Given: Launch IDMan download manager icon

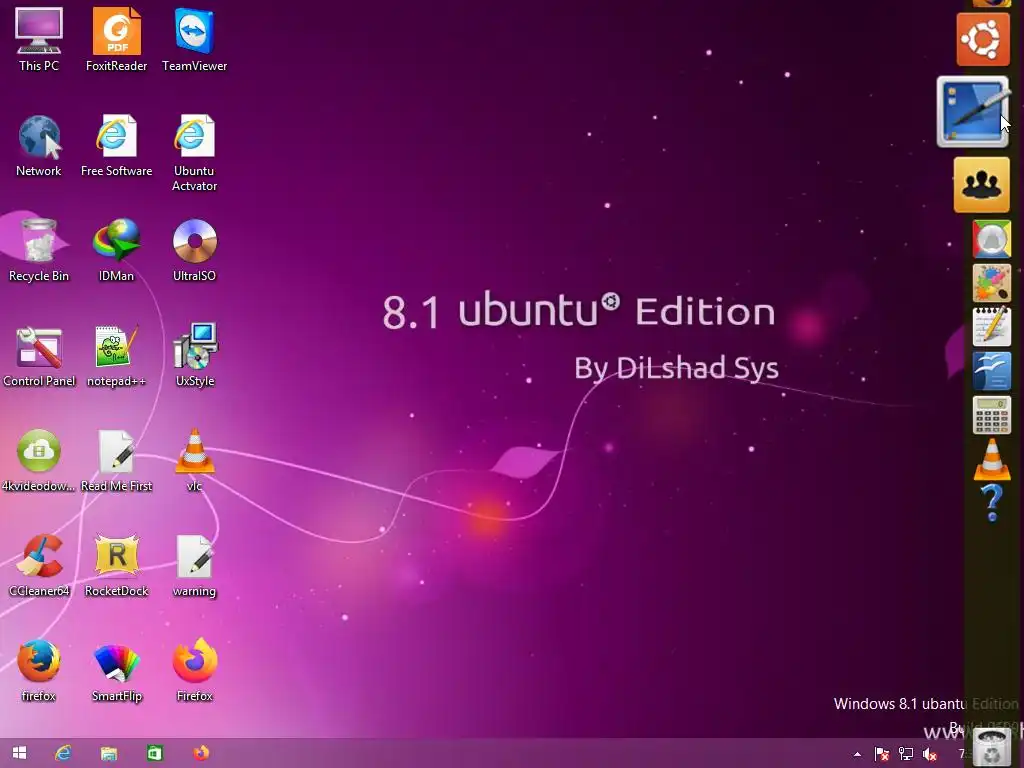Looking at the screenshot, I should click(x=116, y=250).
